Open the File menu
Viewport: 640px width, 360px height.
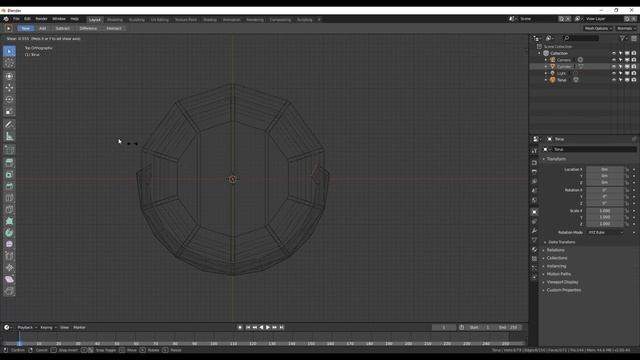pos(16,19)
